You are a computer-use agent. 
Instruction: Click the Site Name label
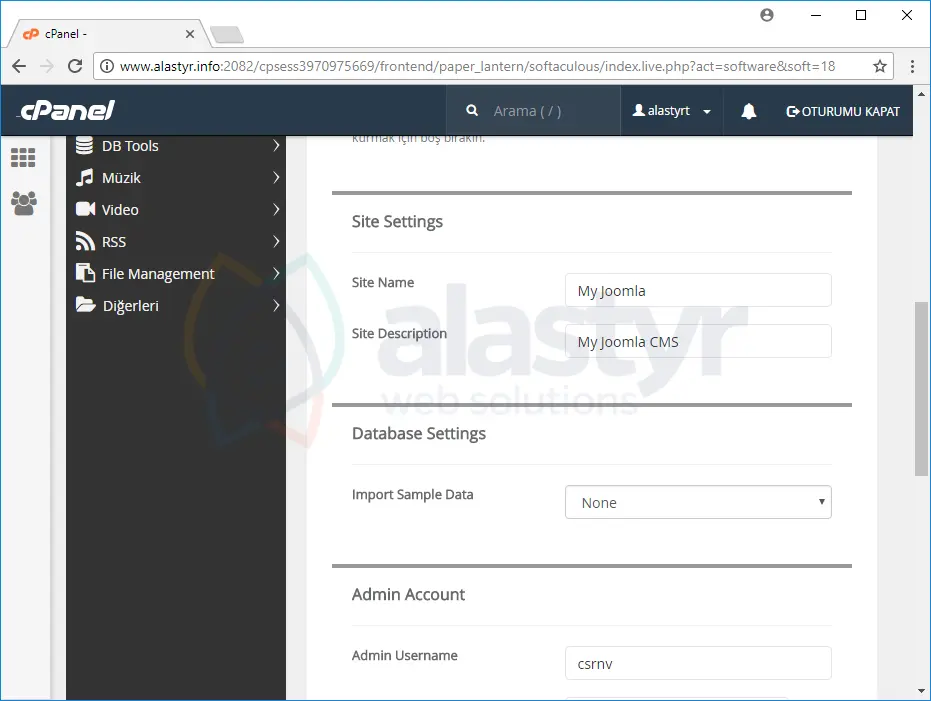click(x=382, y=283)
